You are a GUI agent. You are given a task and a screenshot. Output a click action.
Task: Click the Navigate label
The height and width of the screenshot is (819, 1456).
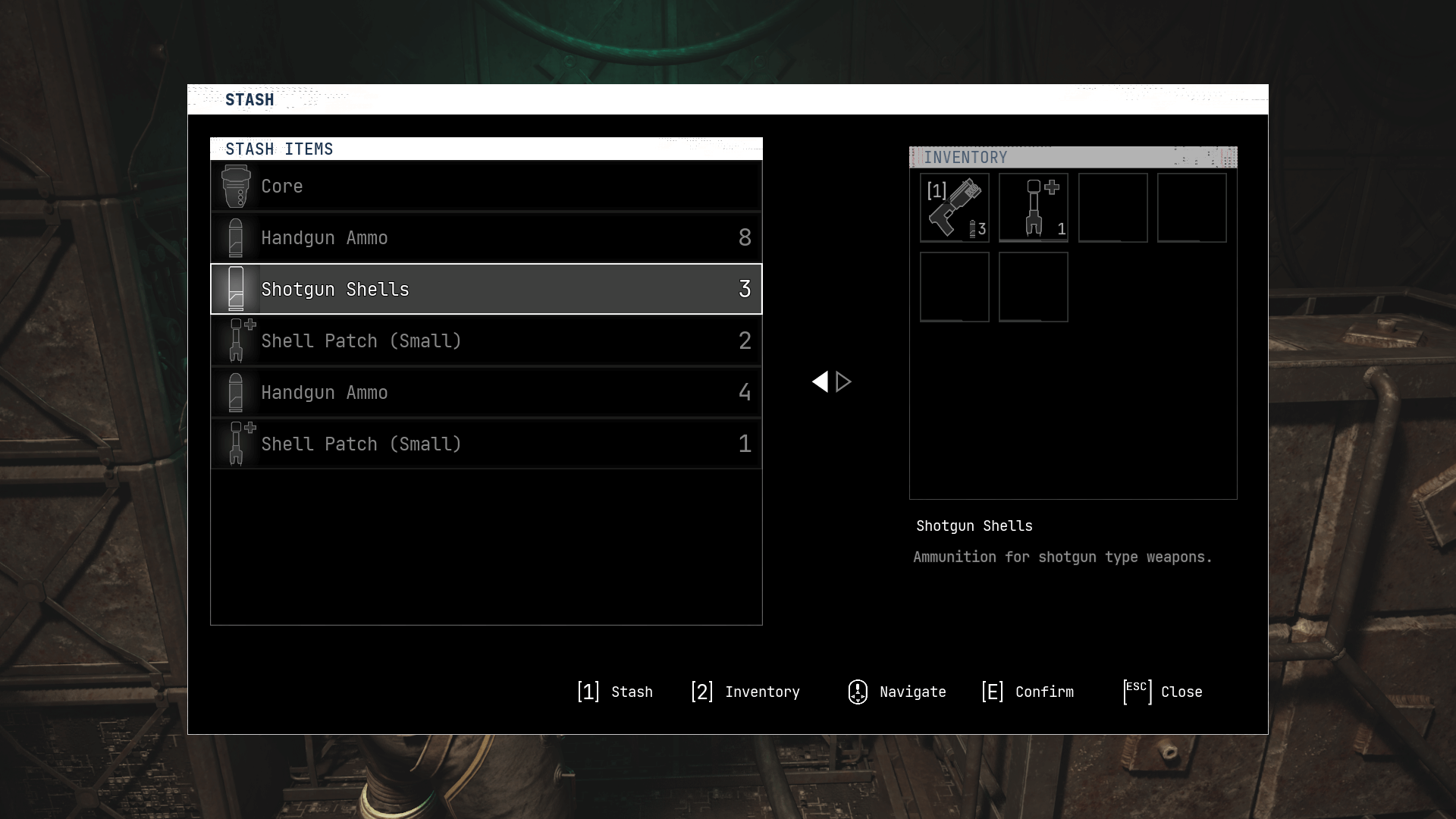(x=912, y=692)
